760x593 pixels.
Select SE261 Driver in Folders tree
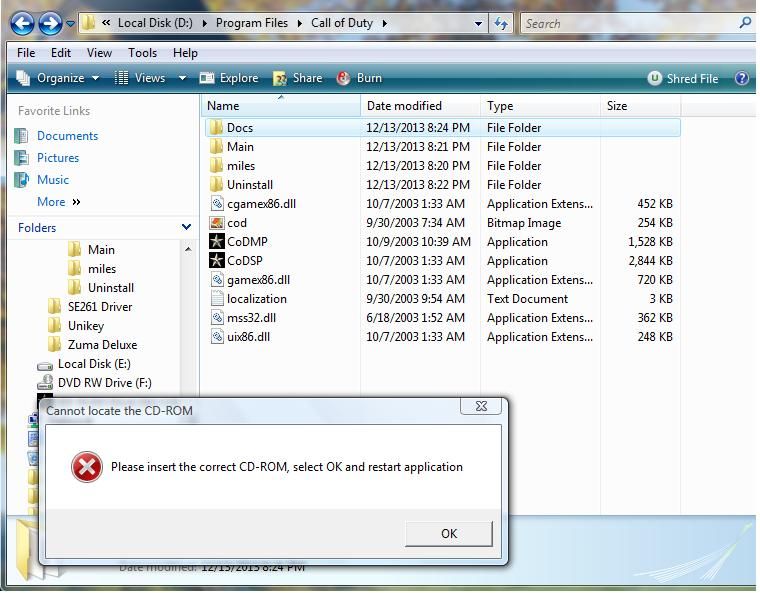pyautogui.click(x=100, y=306)
